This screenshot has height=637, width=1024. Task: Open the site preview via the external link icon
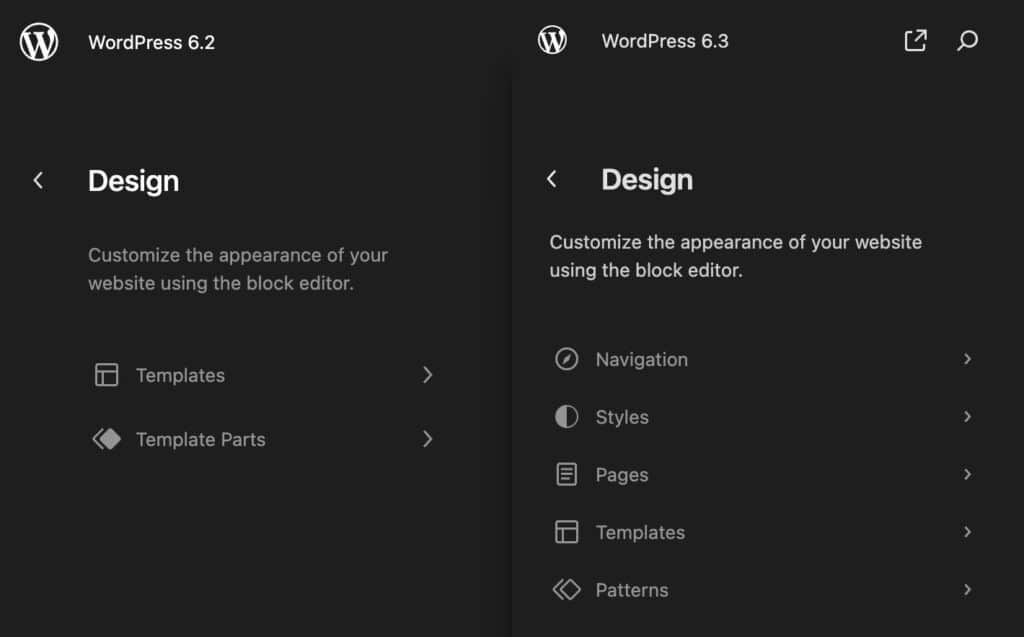pos(914,40)
